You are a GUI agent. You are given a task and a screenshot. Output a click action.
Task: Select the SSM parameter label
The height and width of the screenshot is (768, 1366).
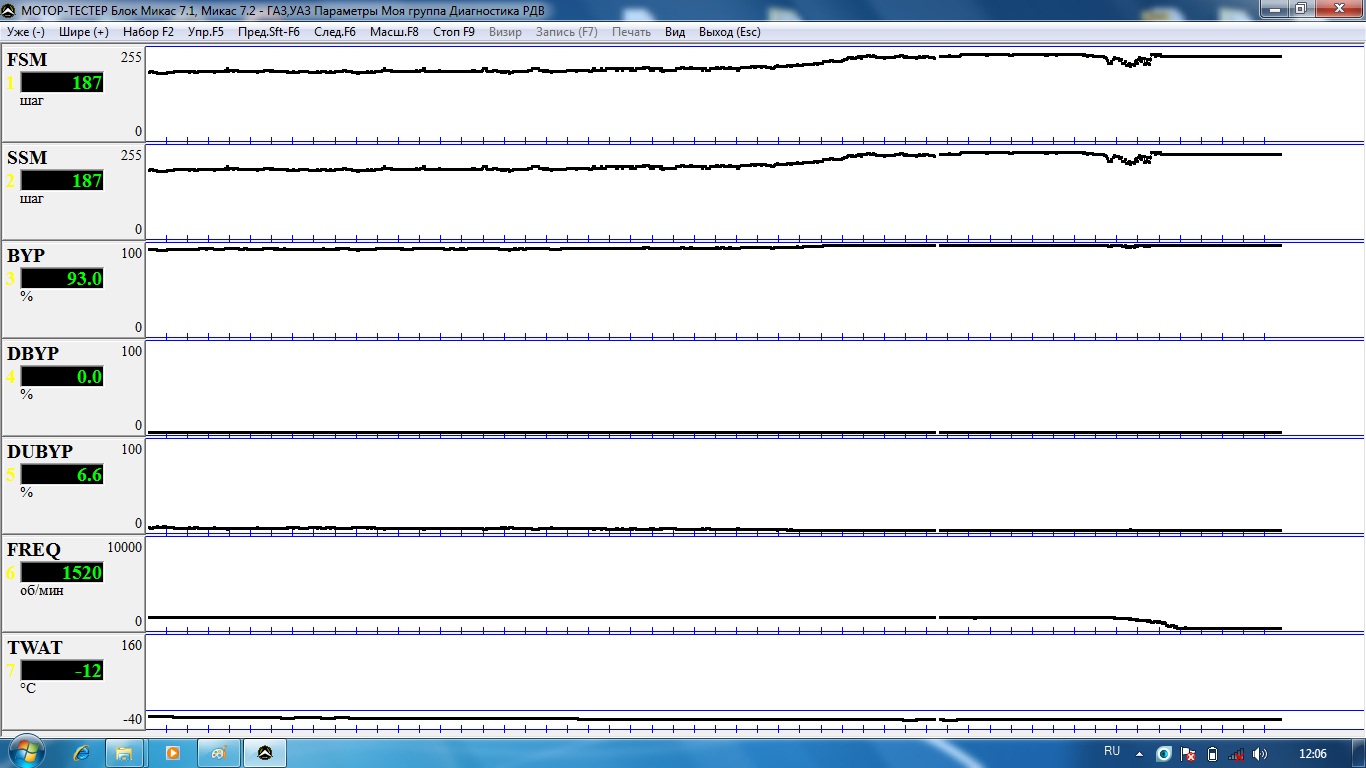tap(27, 158)
